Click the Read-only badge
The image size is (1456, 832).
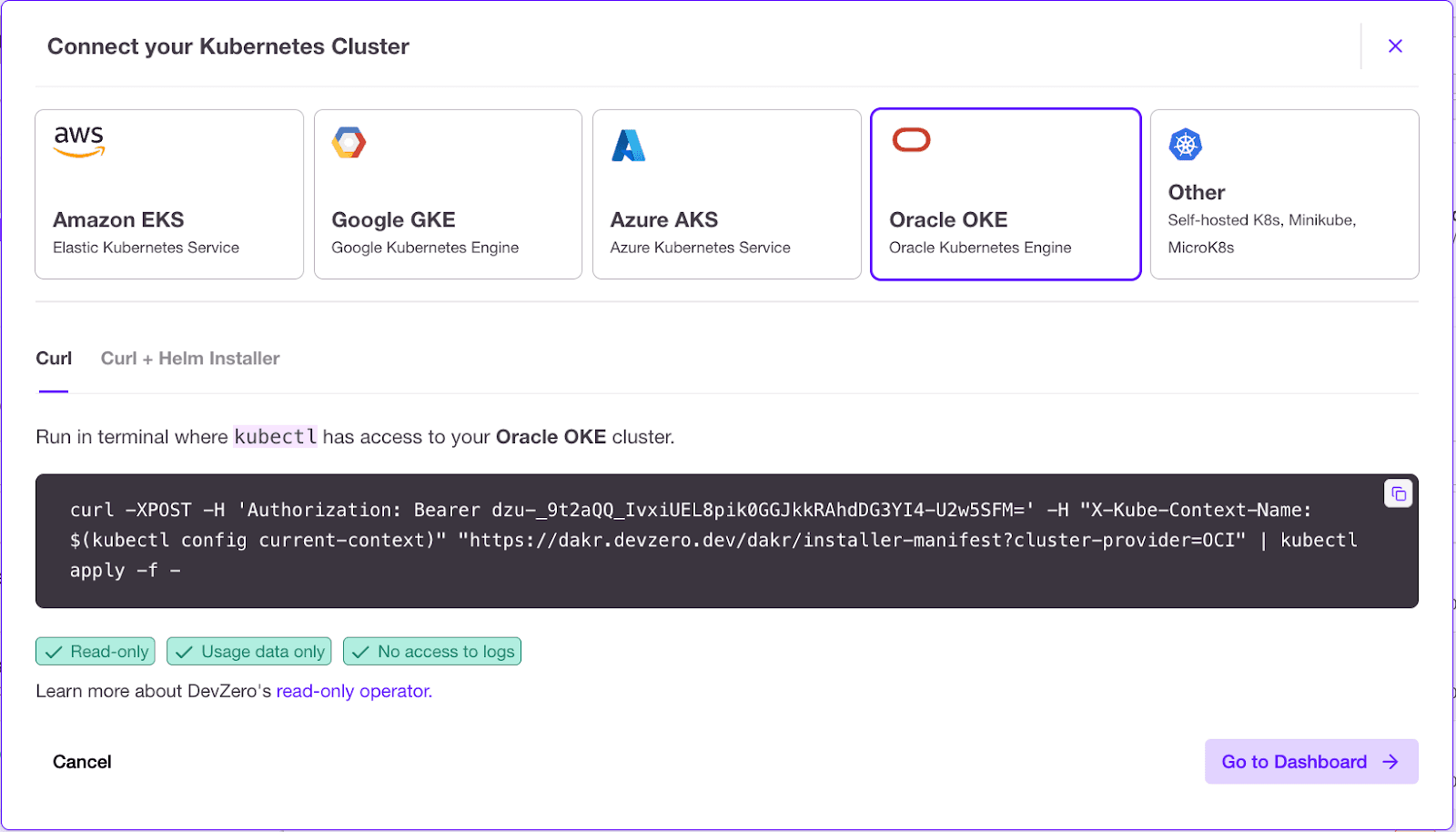click(x=96, y=652)
